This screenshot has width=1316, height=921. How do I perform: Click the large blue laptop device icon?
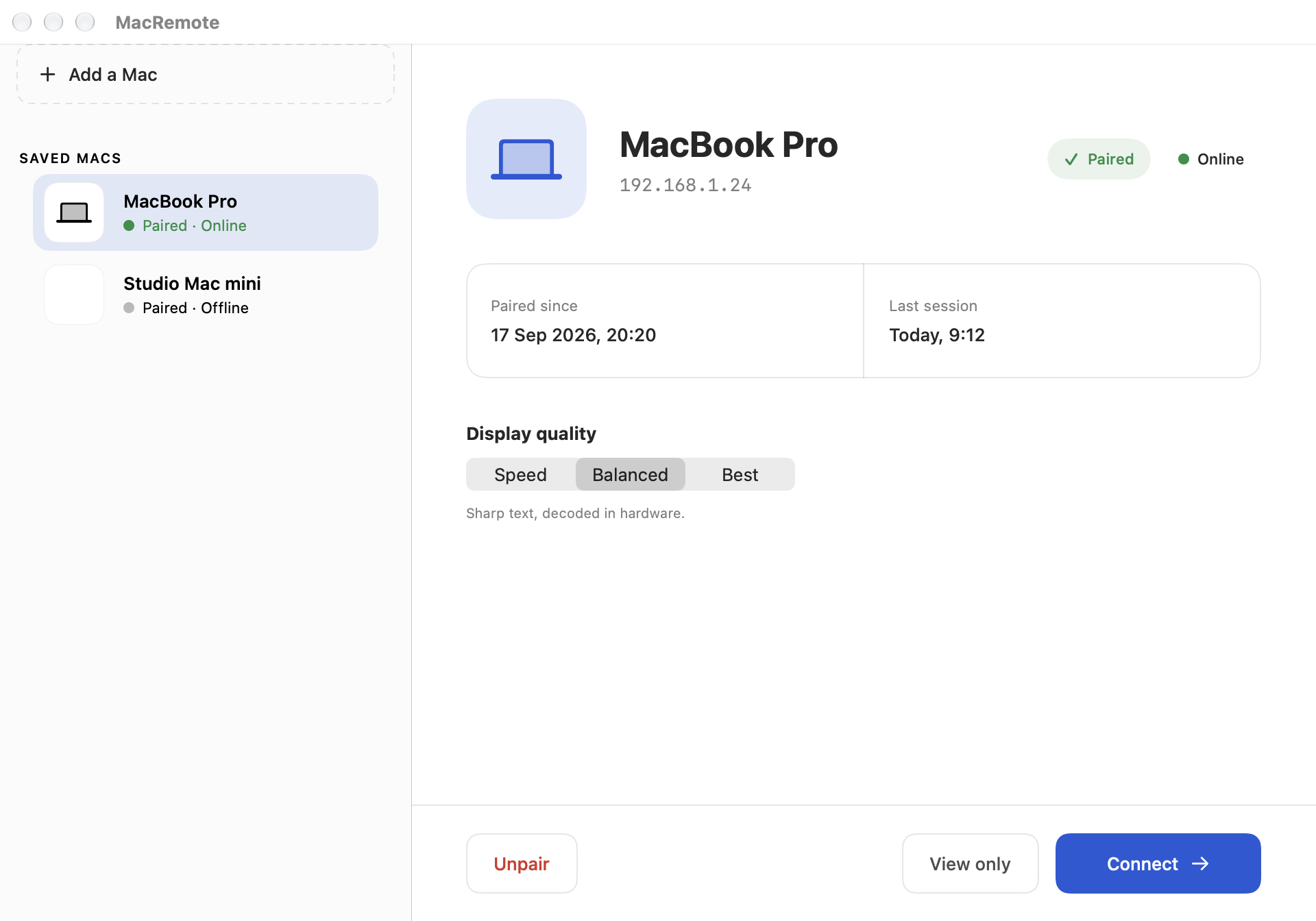tap(526, 159)
